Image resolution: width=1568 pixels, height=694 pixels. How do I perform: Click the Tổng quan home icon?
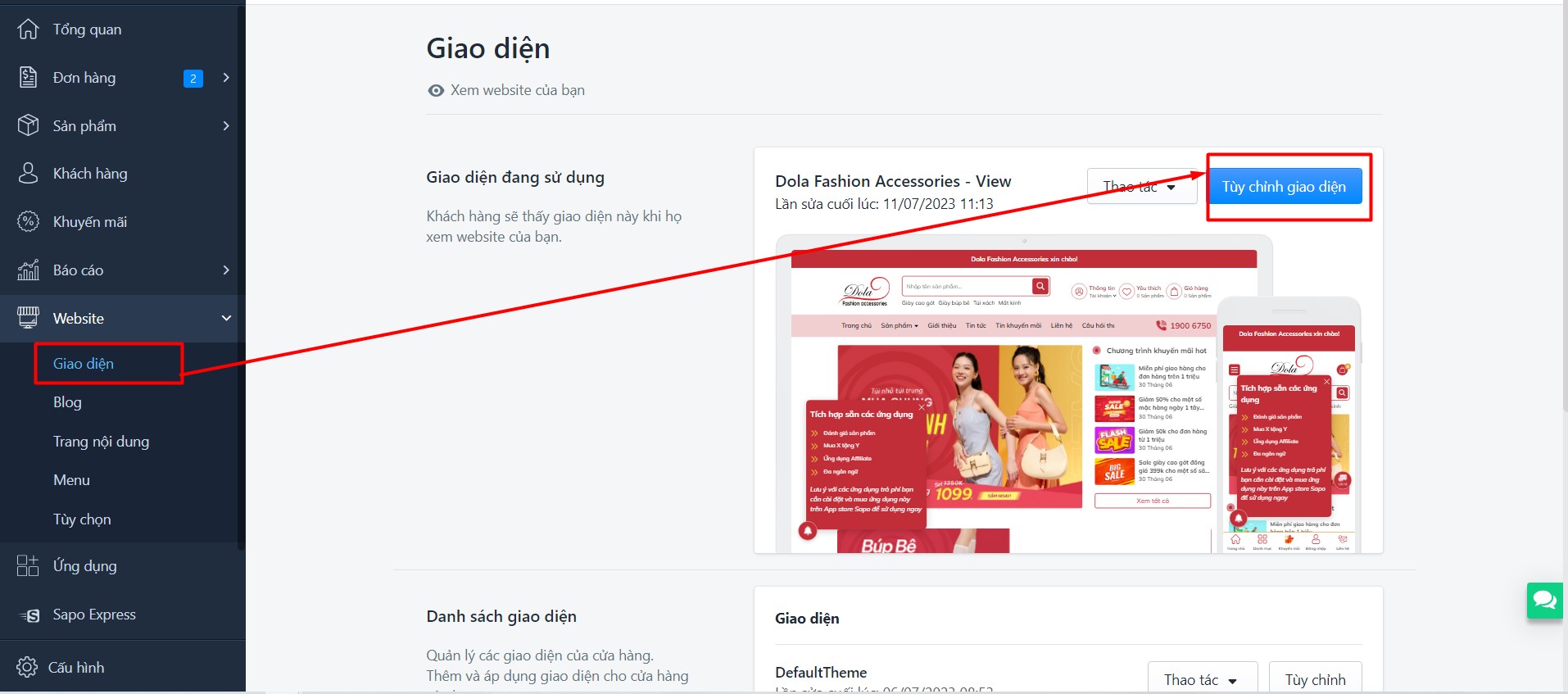point(28,29)
